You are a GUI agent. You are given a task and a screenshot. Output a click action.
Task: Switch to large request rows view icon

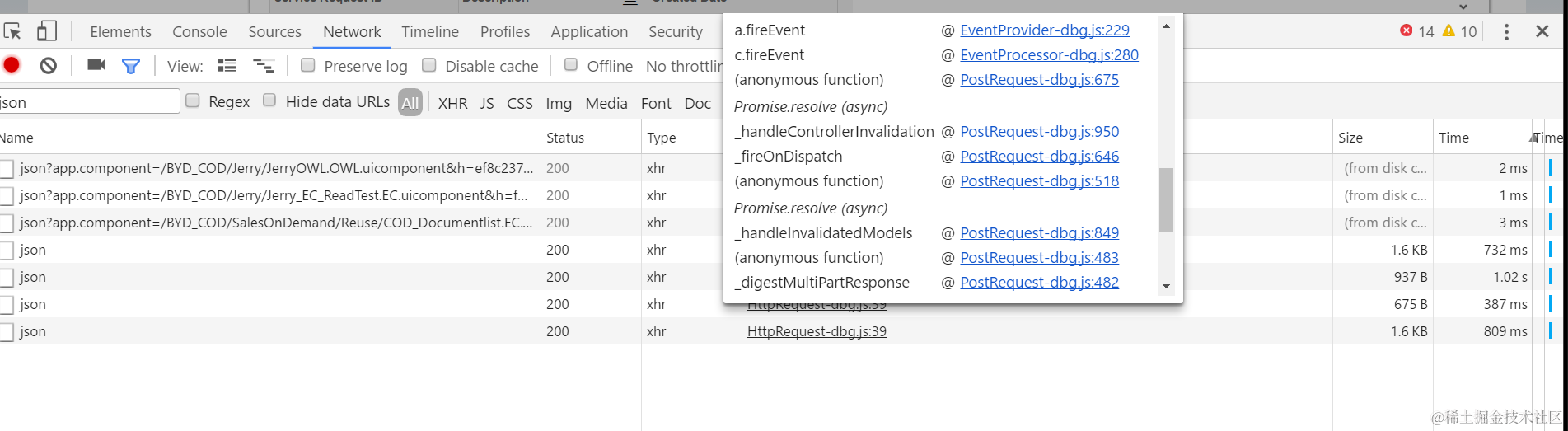(227, 65)
